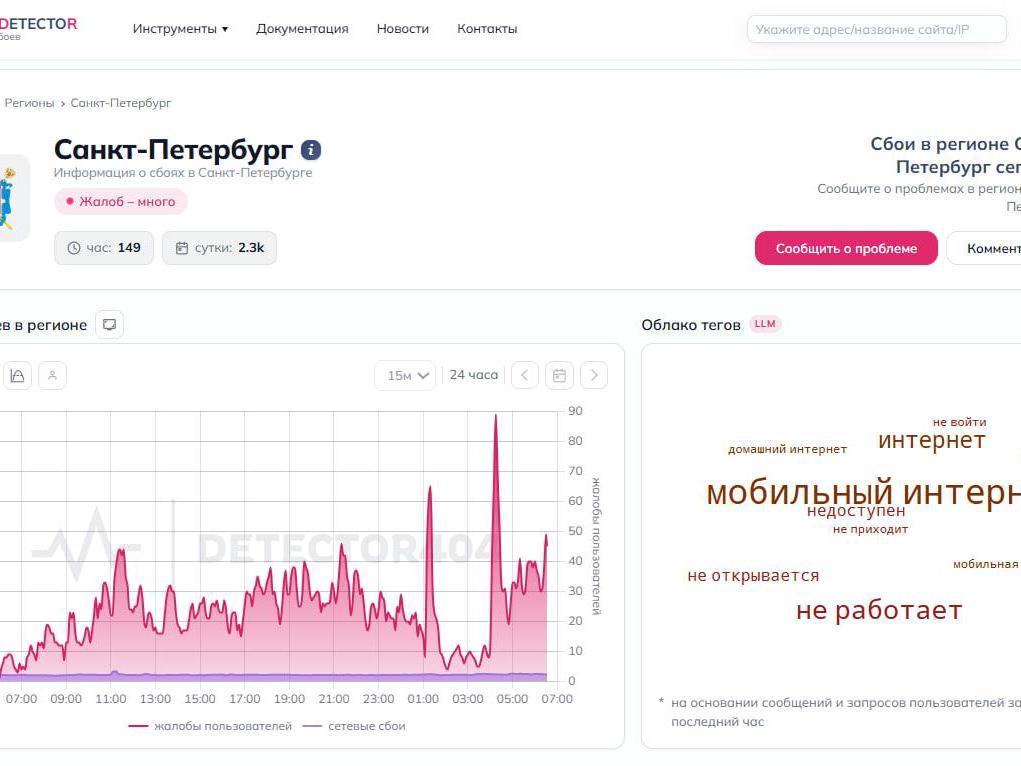Go to previous period arrow
The width and height of the screenshot is (1021, 766).
[525, 376]
